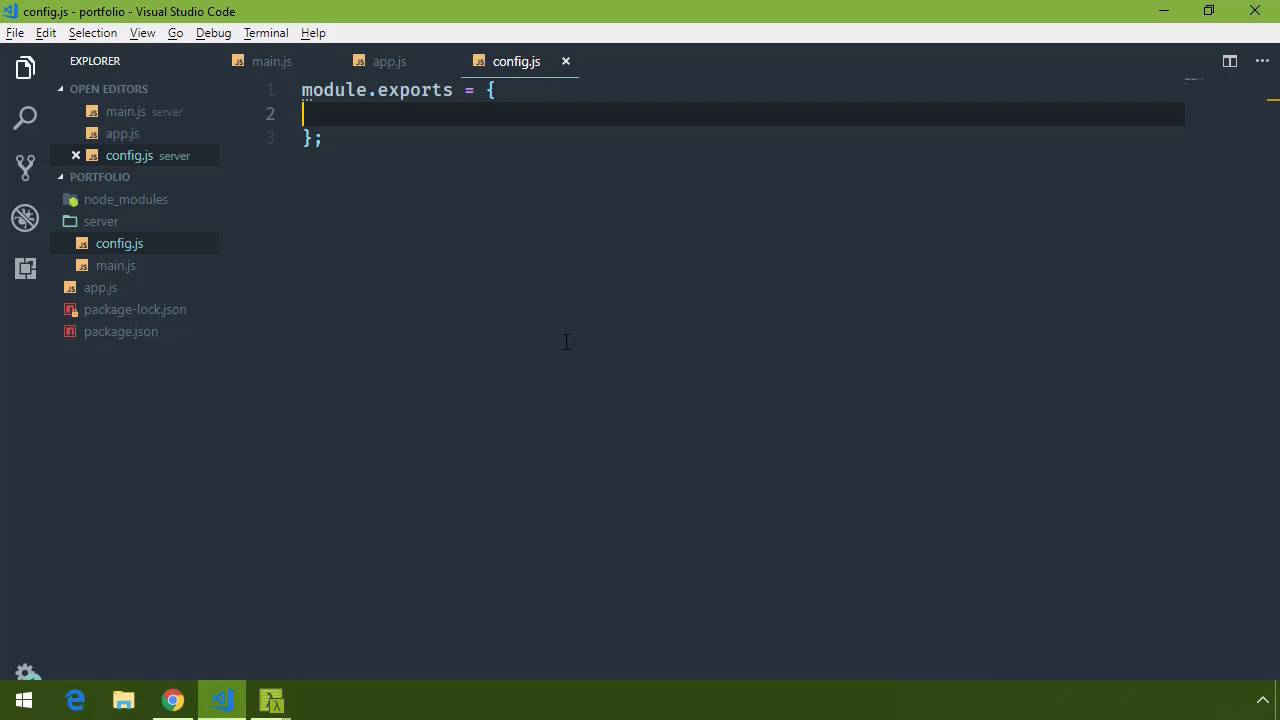Image resolution: width=1280 pixels, height=720 pixels.
Task: Open the Debug menu
Action: coord(213,33)
